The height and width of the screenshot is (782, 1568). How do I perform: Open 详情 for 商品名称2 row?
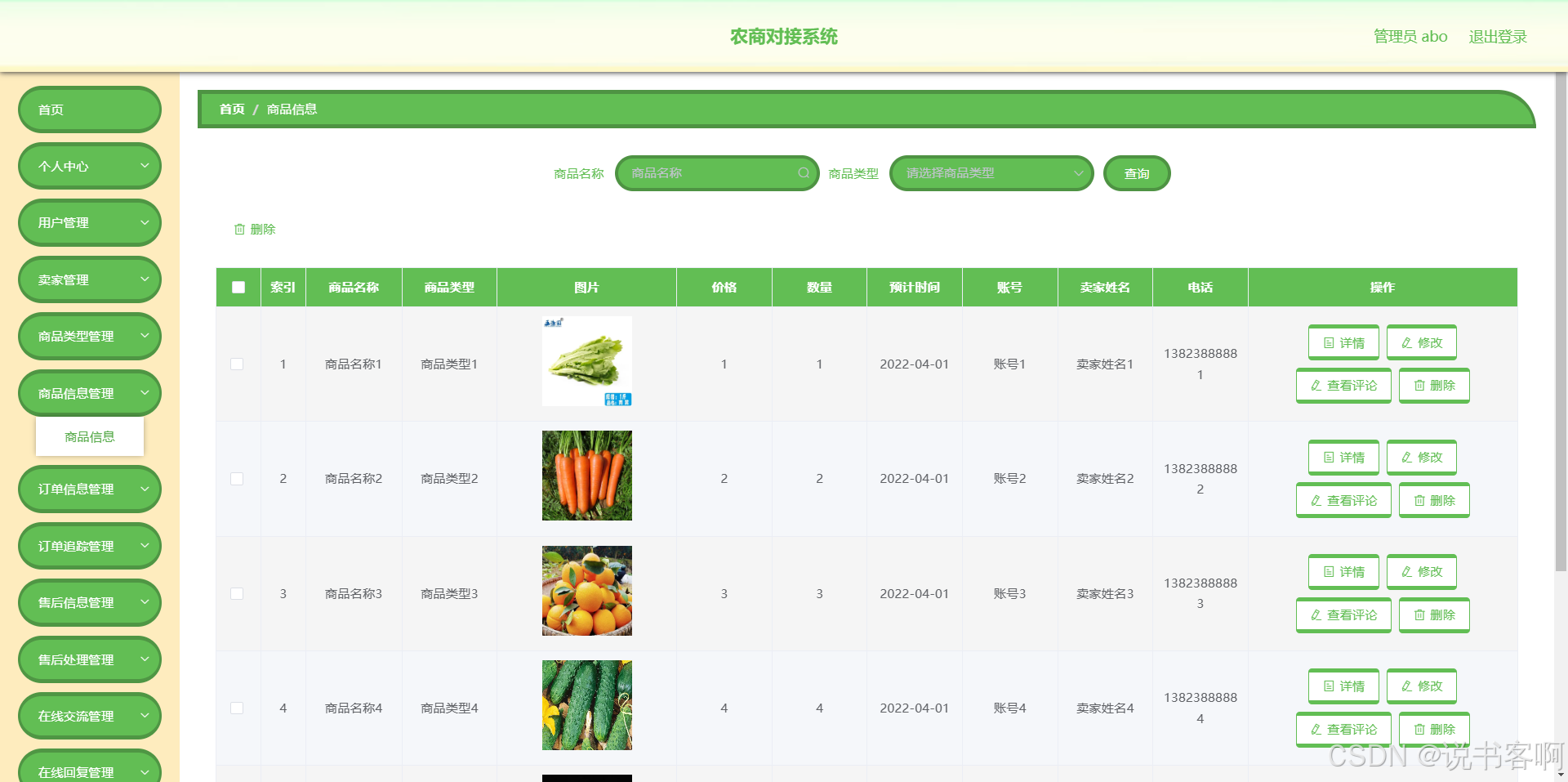coord(1343,458)
